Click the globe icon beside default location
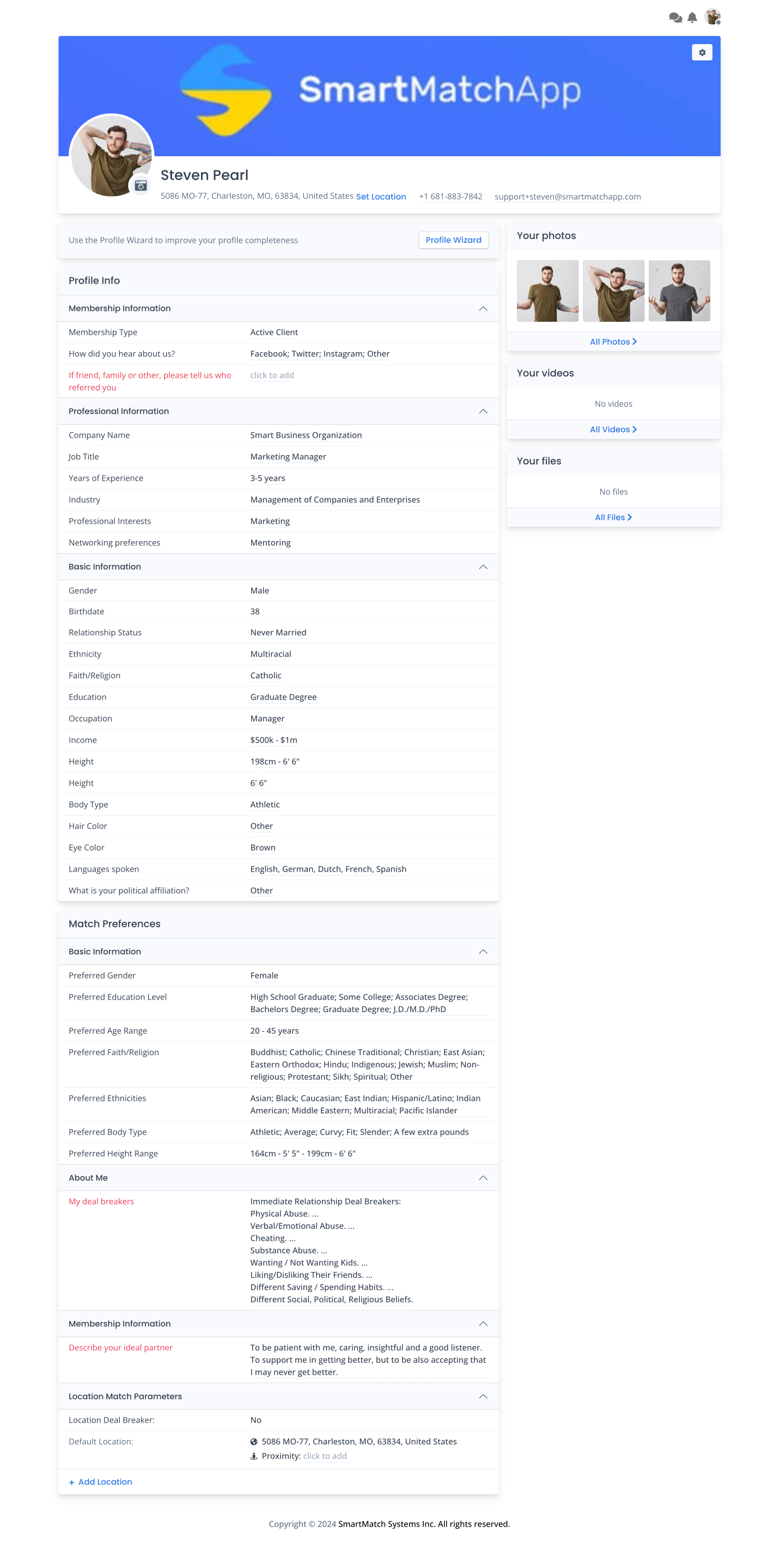This screenshot has height=1568, width=774. coord(254,1441)
